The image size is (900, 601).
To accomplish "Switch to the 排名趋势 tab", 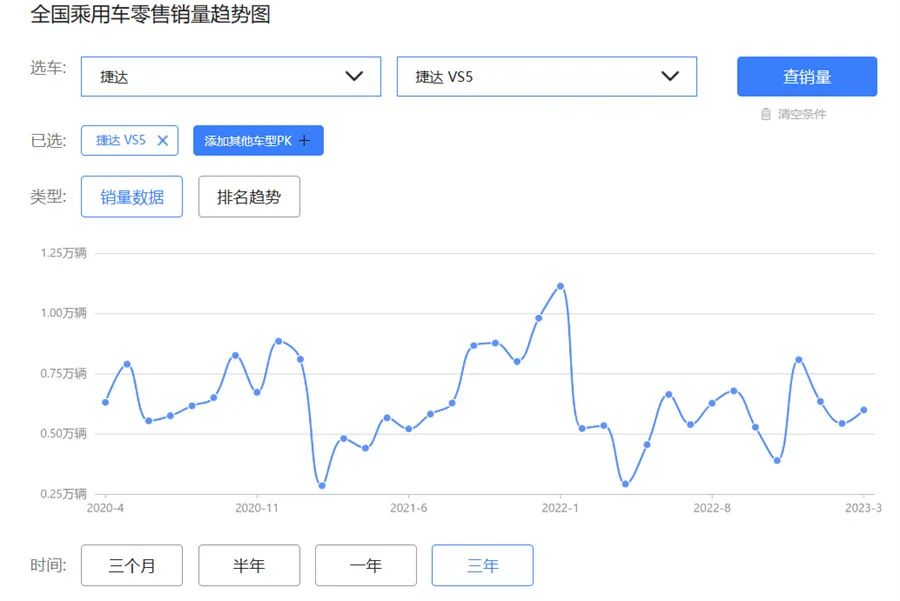I will pyautogui.click(x=249, y=197).
